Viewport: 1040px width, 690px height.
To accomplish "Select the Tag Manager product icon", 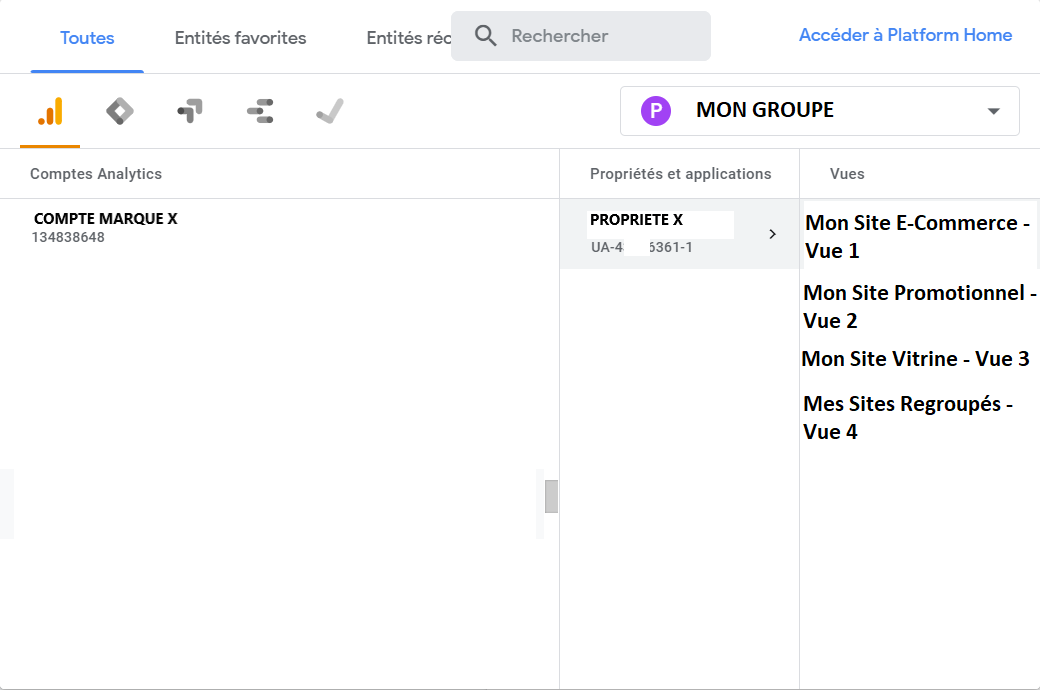I will pyautogui.click(x=120, y=111).
